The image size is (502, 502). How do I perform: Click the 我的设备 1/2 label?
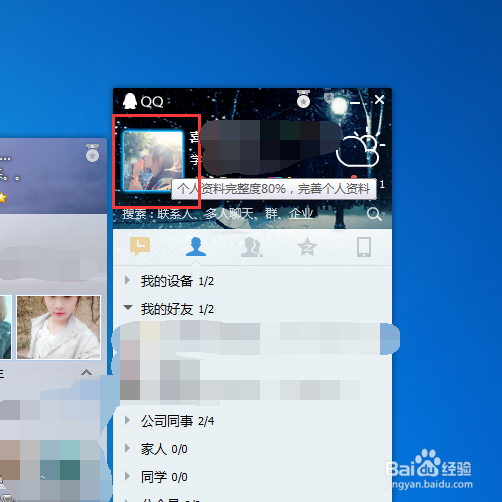click(x=177, y=281)
